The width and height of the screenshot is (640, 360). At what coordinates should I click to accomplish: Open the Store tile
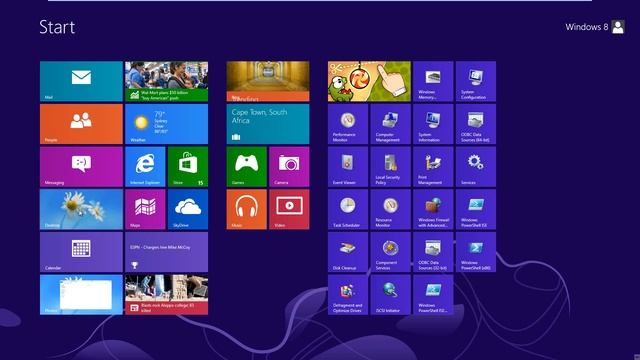pos(188,167)
